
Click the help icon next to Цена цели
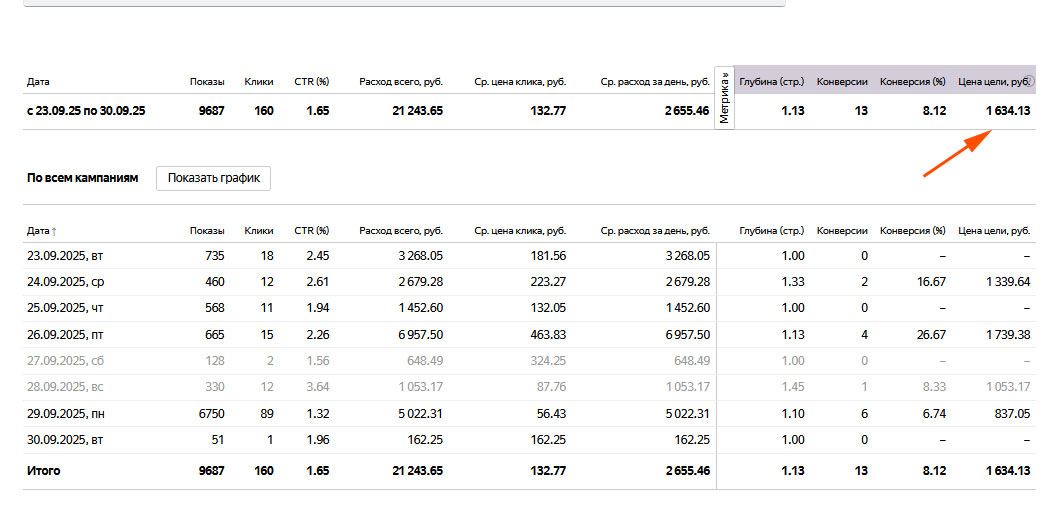pos(1029,82)
